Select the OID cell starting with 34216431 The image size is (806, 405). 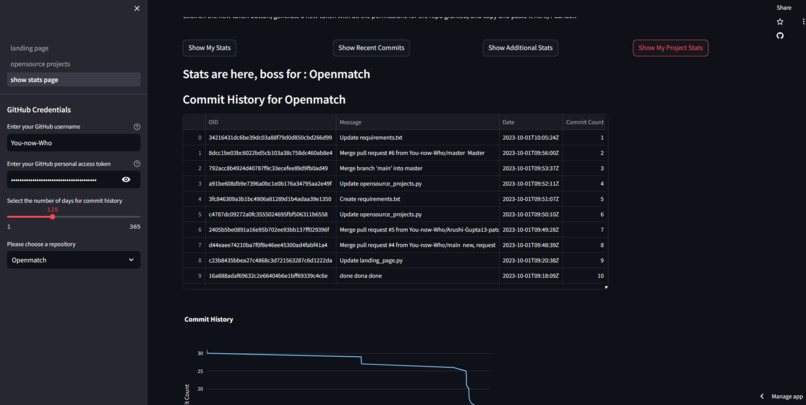270,137
